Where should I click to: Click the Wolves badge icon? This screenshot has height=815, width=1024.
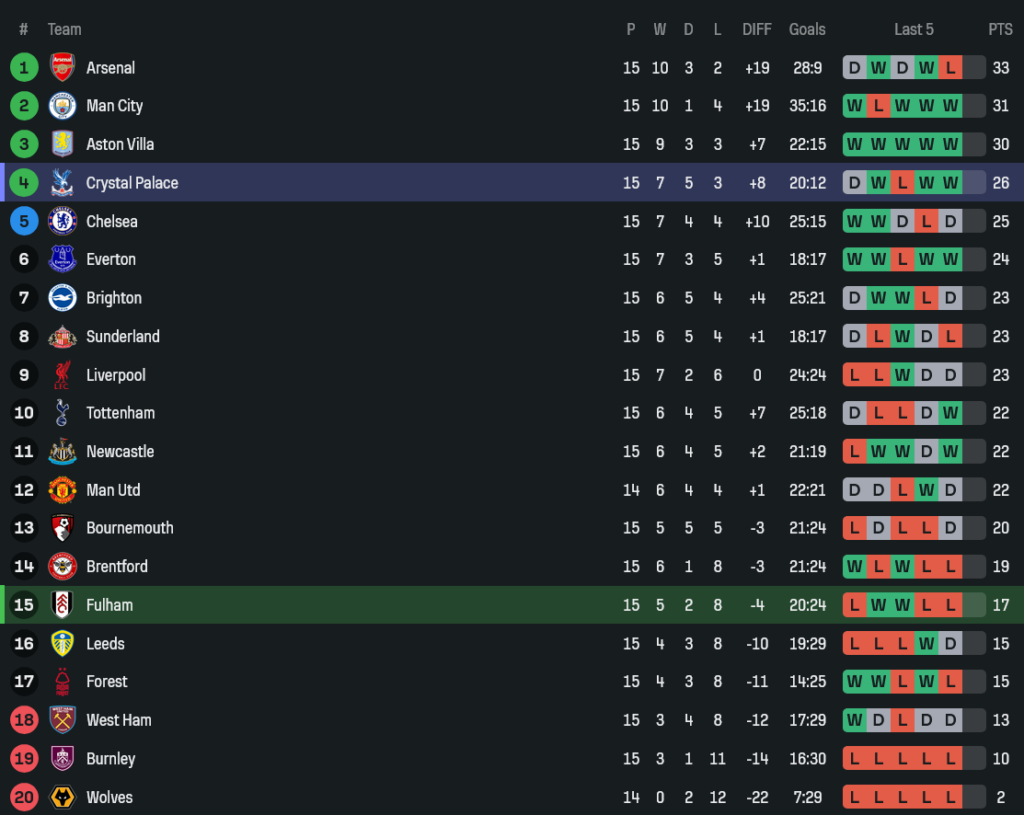(x=62, y=797)
